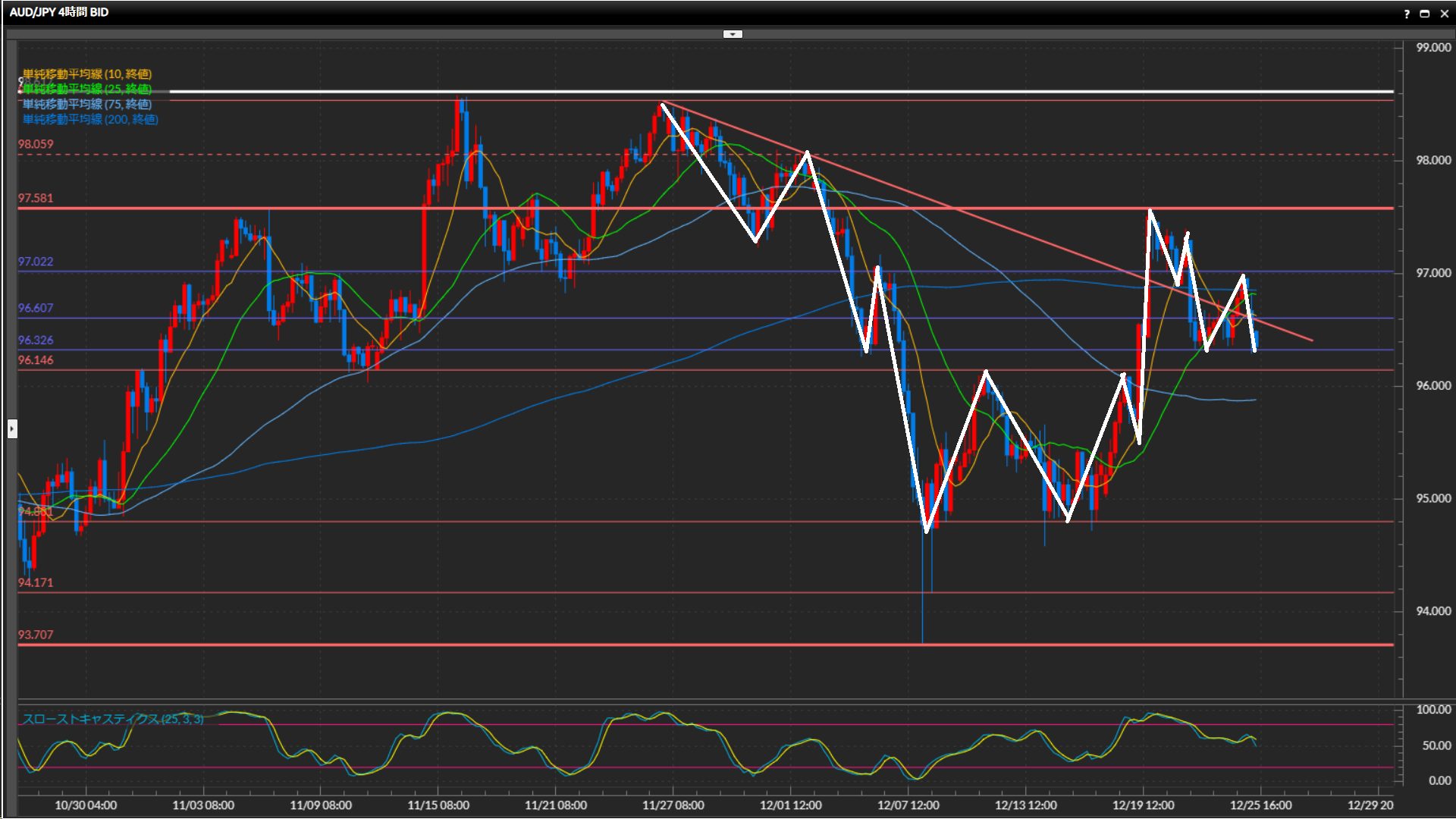1456x819 pixels.
Task: Click the 単純移動平均線 (25, 終値) indicator label
Action: click(86, 89)
